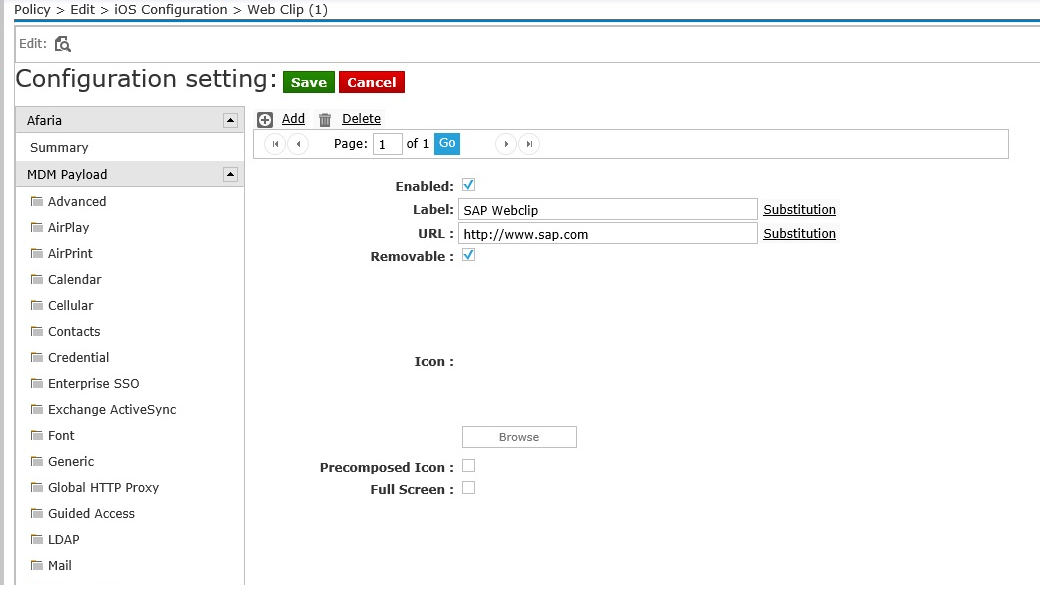1040x608 pixels.
Task: Select the AirPlay payload item
Action: (x=68, y=227)
